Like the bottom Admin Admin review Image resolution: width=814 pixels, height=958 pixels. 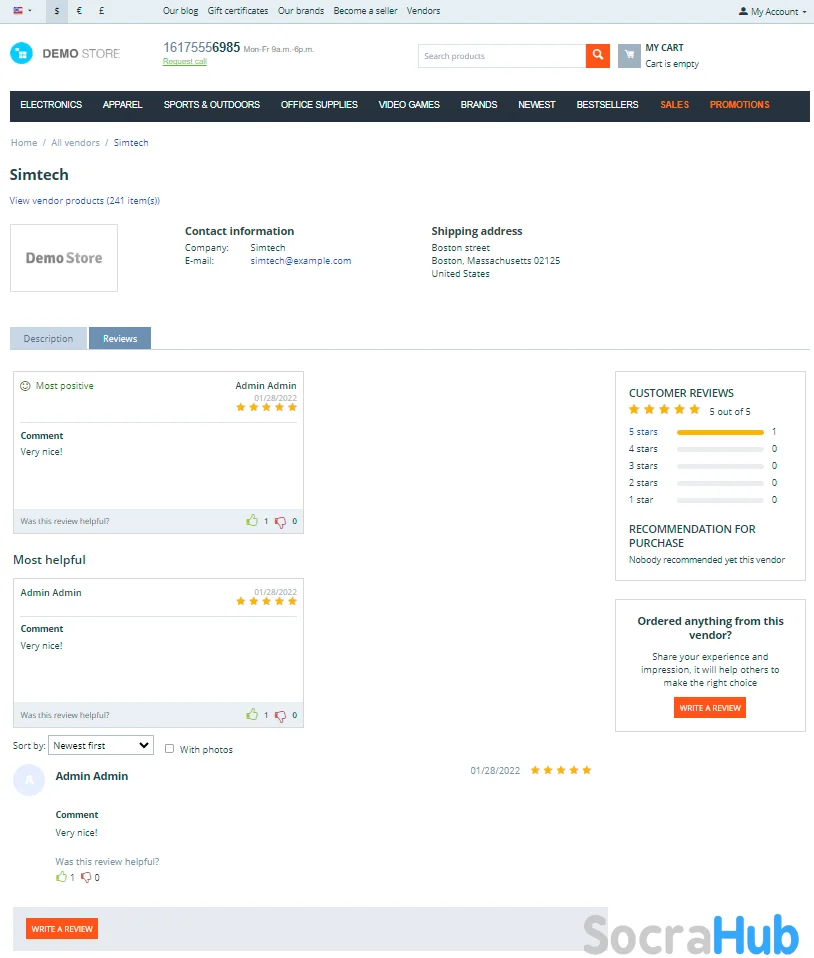point(61,877)
